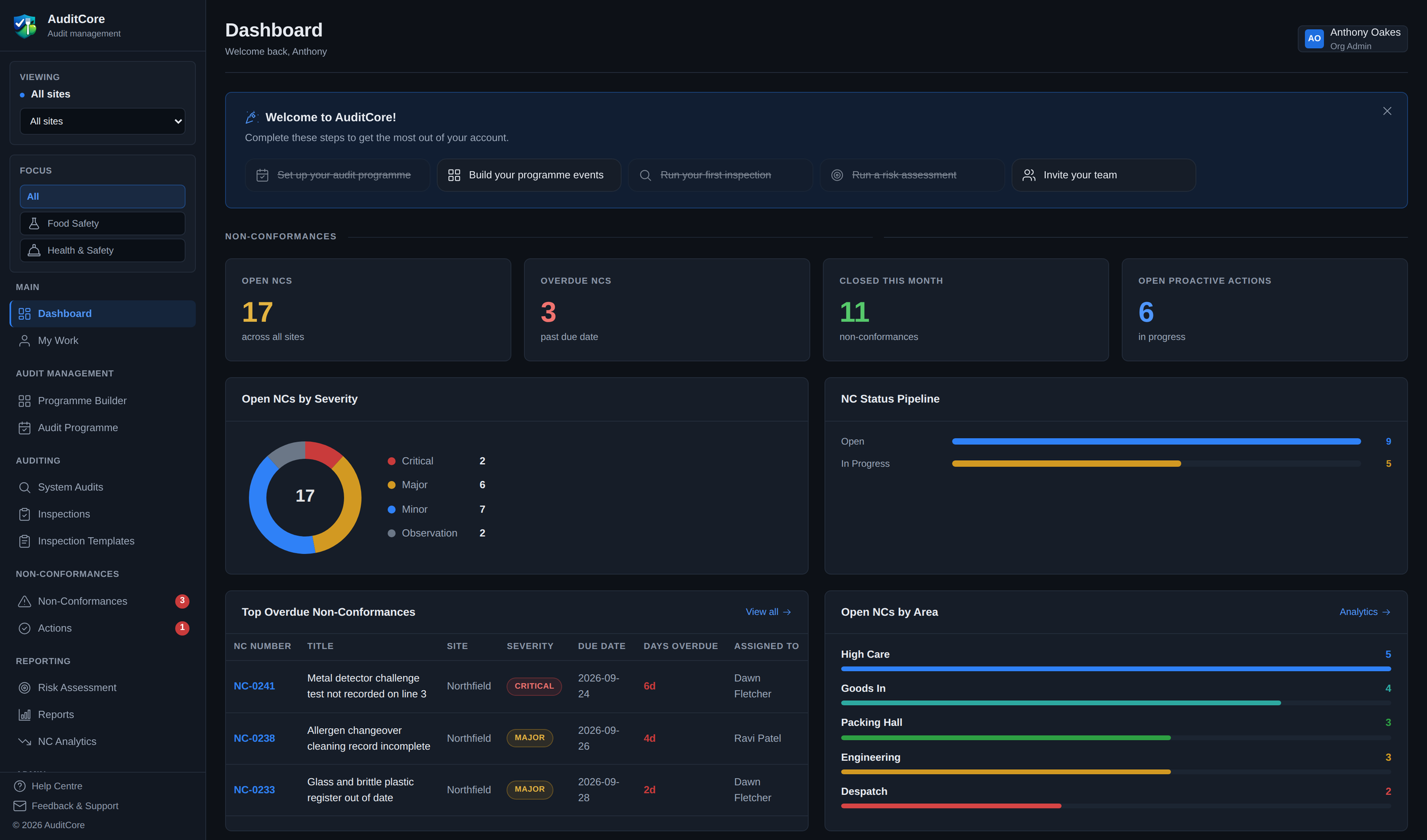Click the Despatch area row
This screenshot has width=1427, height=840.
(1116, 797)
